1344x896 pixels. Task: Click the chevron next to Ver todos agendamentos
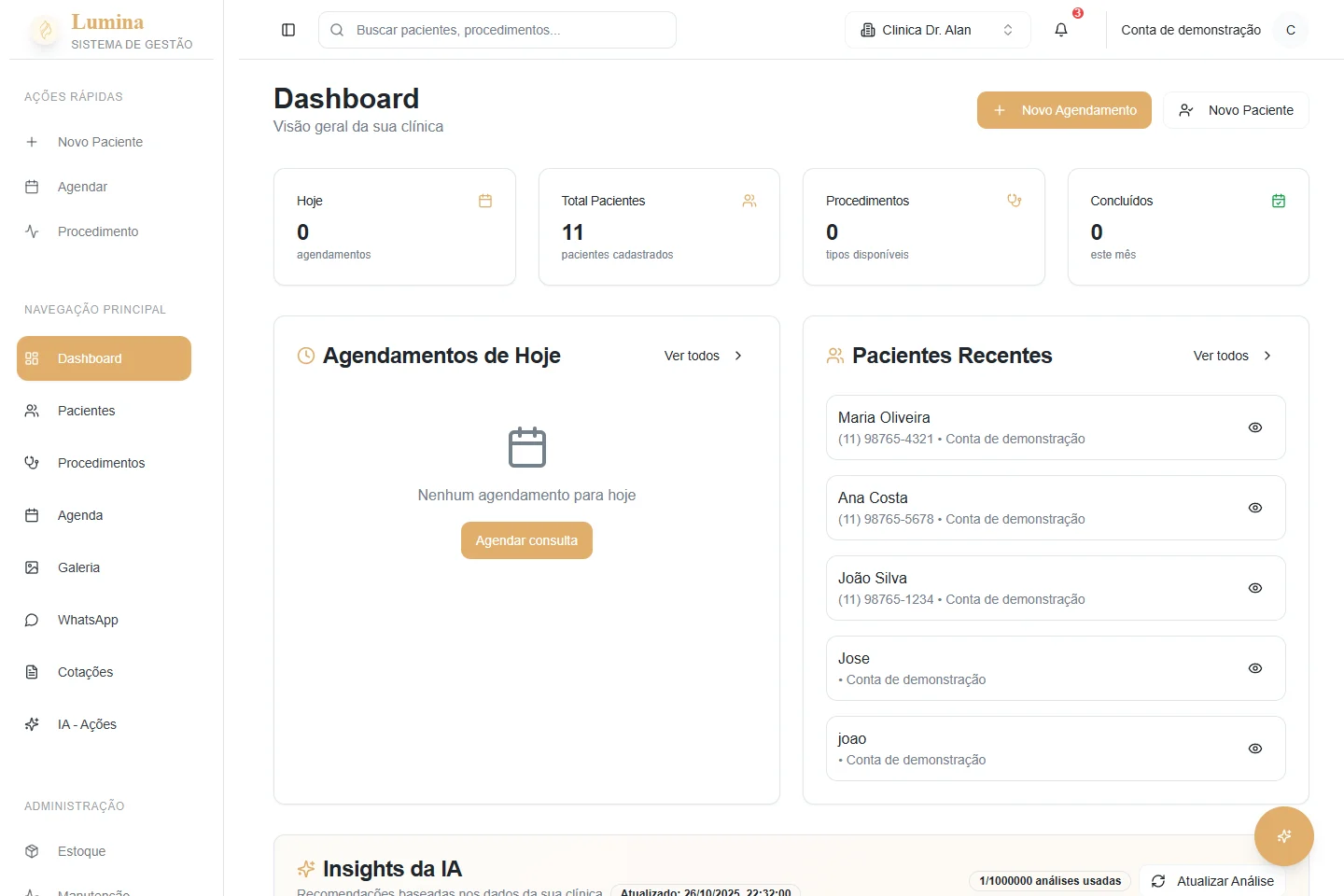click(738, 356)
